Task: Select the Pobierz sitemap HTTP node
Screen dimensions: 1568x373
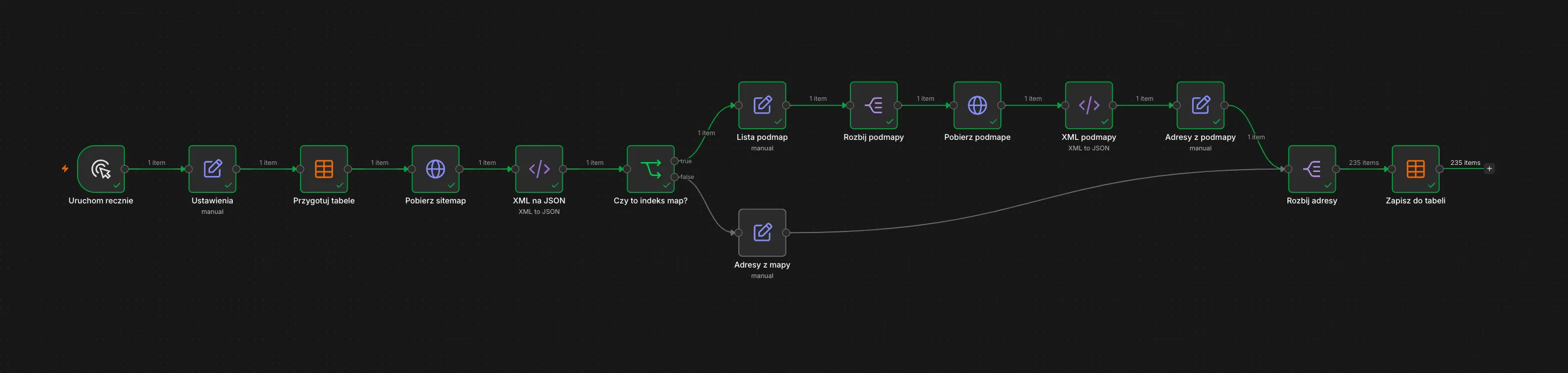Action: (435, 168)
